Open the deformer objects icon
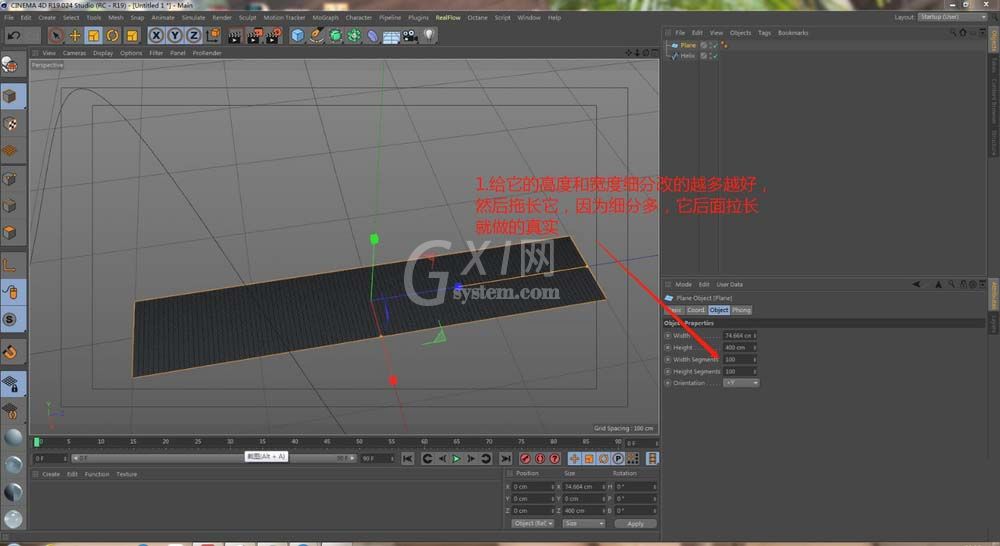Viewport: 1000px width, 546px height. point(372,36)
